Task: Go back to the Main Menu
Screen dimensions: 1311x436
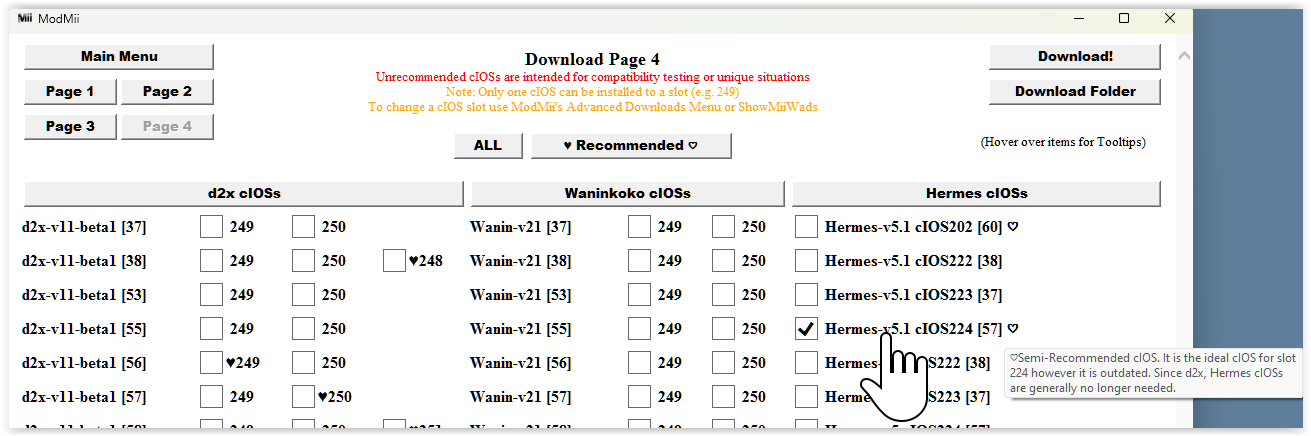Action: coord(119,57)
